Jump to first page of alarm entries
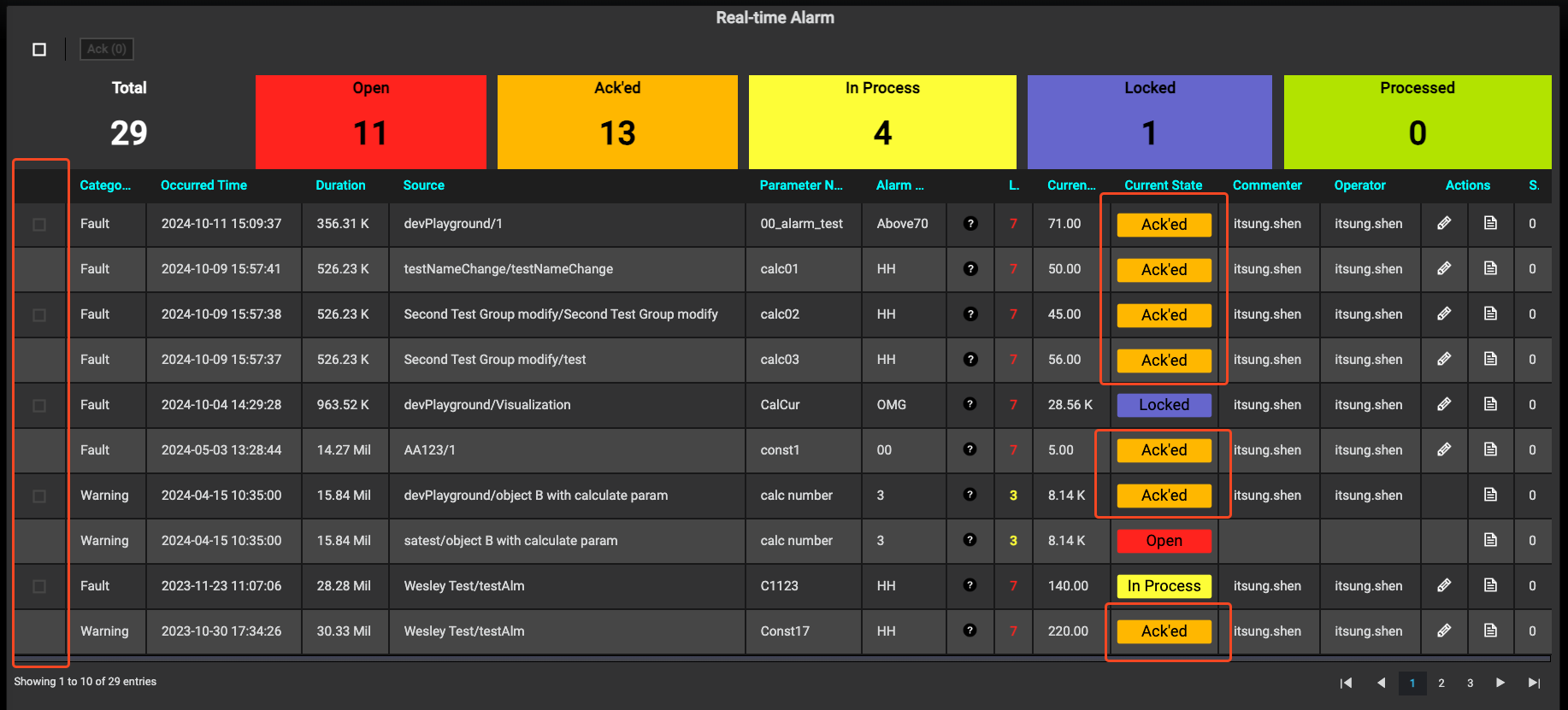The width and height of the screenshot is (1568, 710). coord(1346,683)
